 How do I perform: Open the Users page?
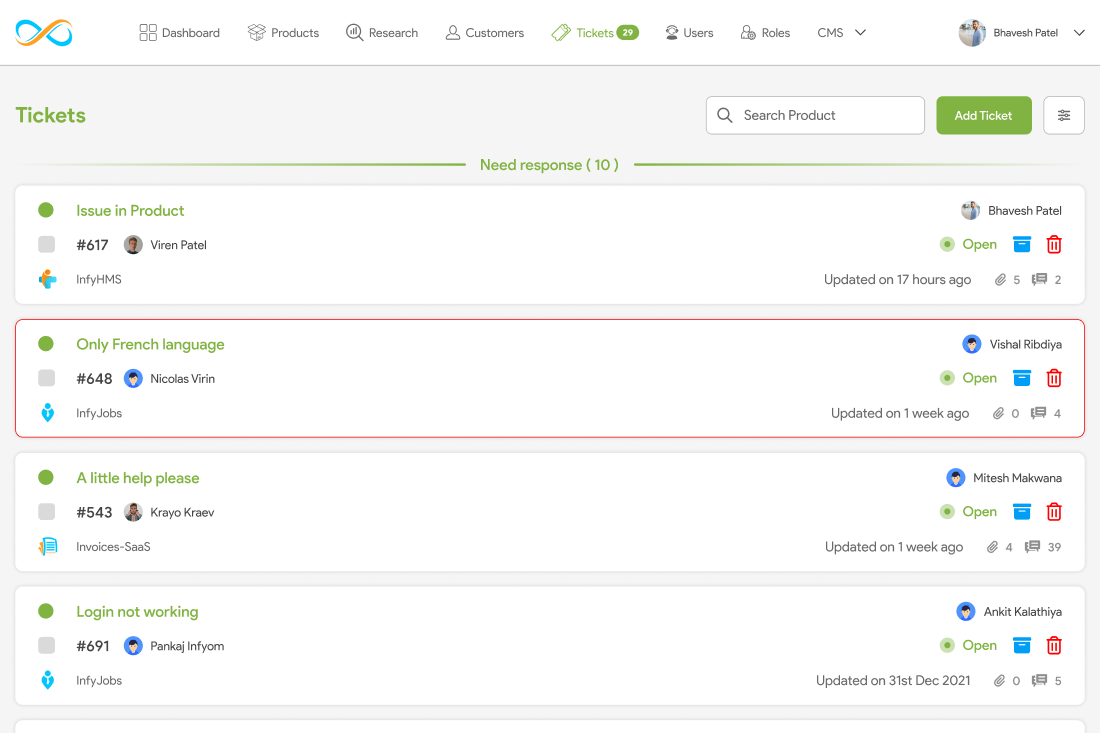pos(689,33)
